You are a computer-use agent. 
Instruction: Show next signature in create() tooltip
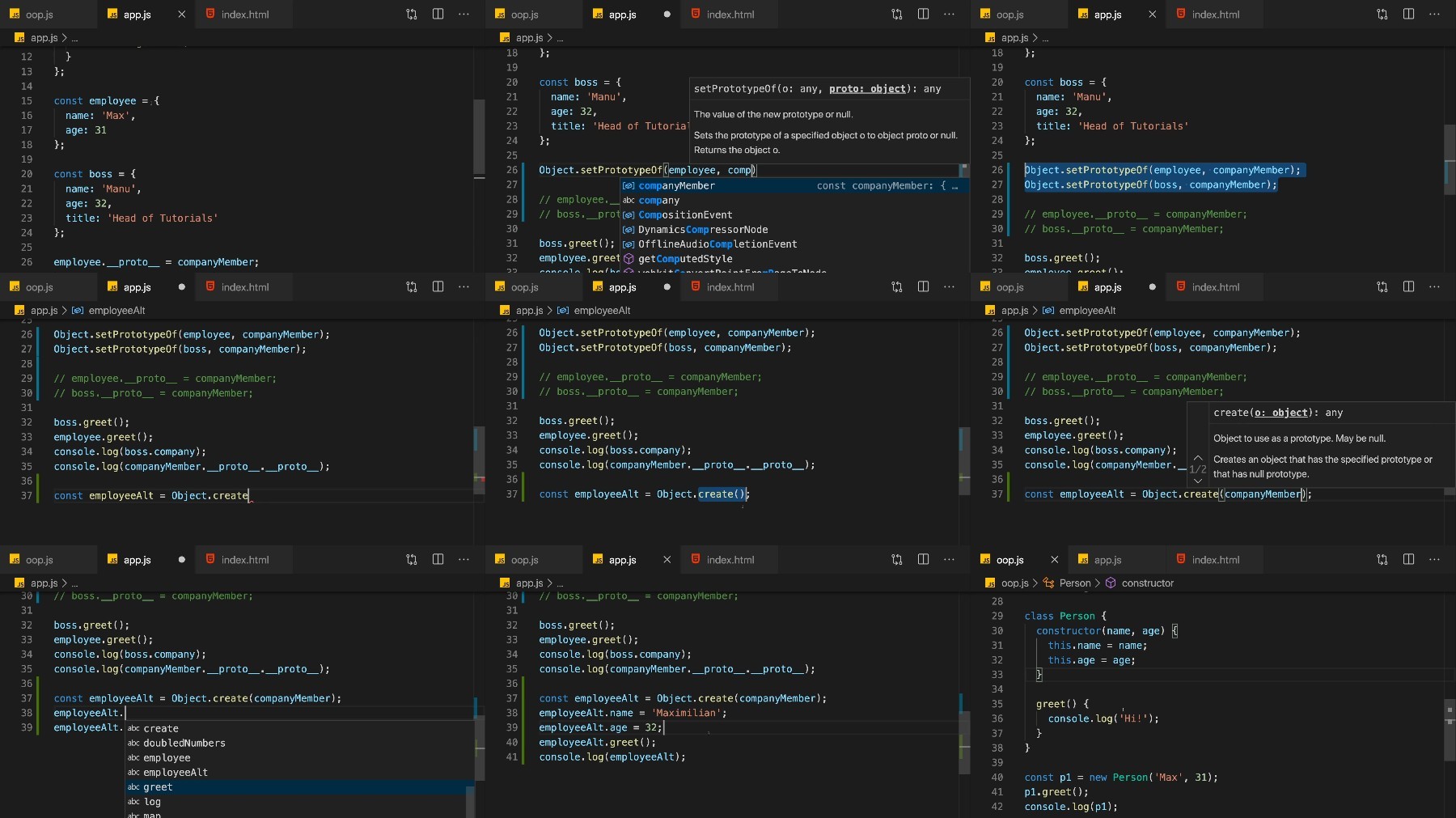(1198, 481)
